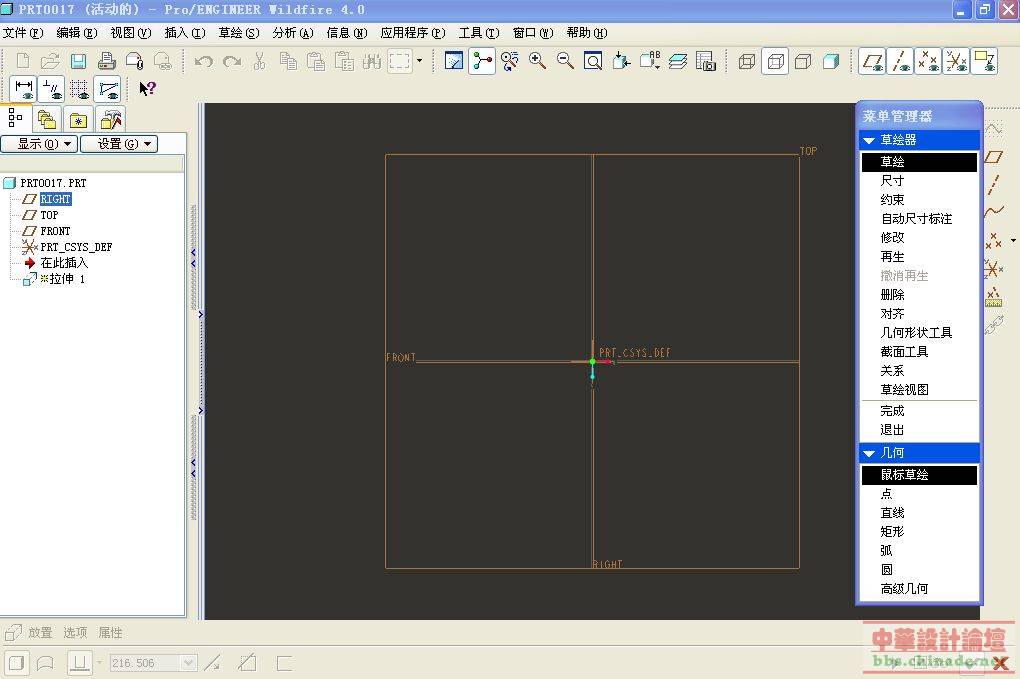Open the 视图 menu
Image resolution: width=1020 pixels, height=679 pixels.
(x=131, y=33)
